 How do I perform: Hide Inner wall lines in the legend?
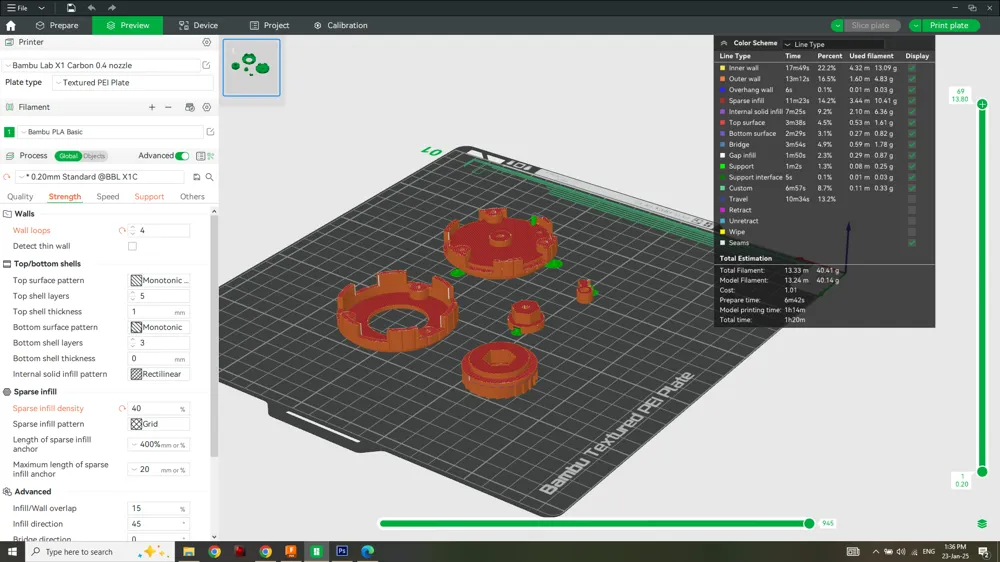pyautogui.click(x=912, y=68)
